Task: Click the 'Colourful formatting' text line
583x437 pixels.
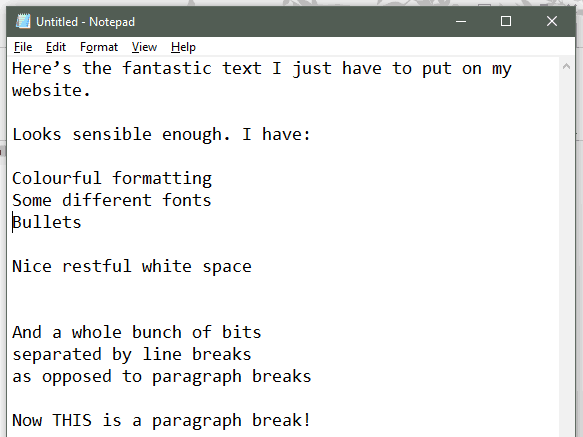Action: coord(112,179)
